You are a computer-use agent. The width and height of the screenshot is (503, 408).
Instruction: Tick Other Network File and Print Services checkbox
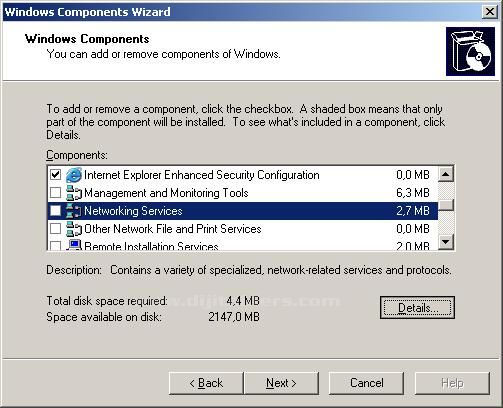55,229
